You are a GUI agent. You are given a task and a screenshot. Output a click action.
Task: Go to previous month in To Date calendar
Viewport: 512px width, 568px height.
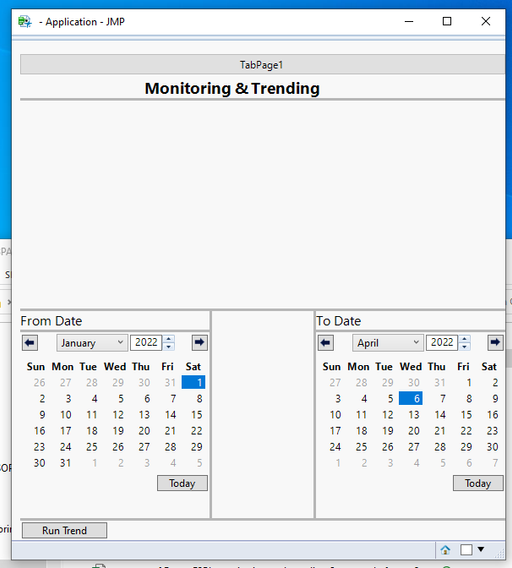pos(325,343)
